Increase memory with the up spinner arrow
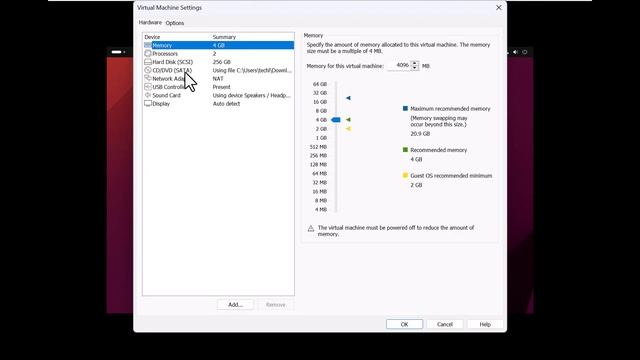The image size is (640, 360). (415, 63)
